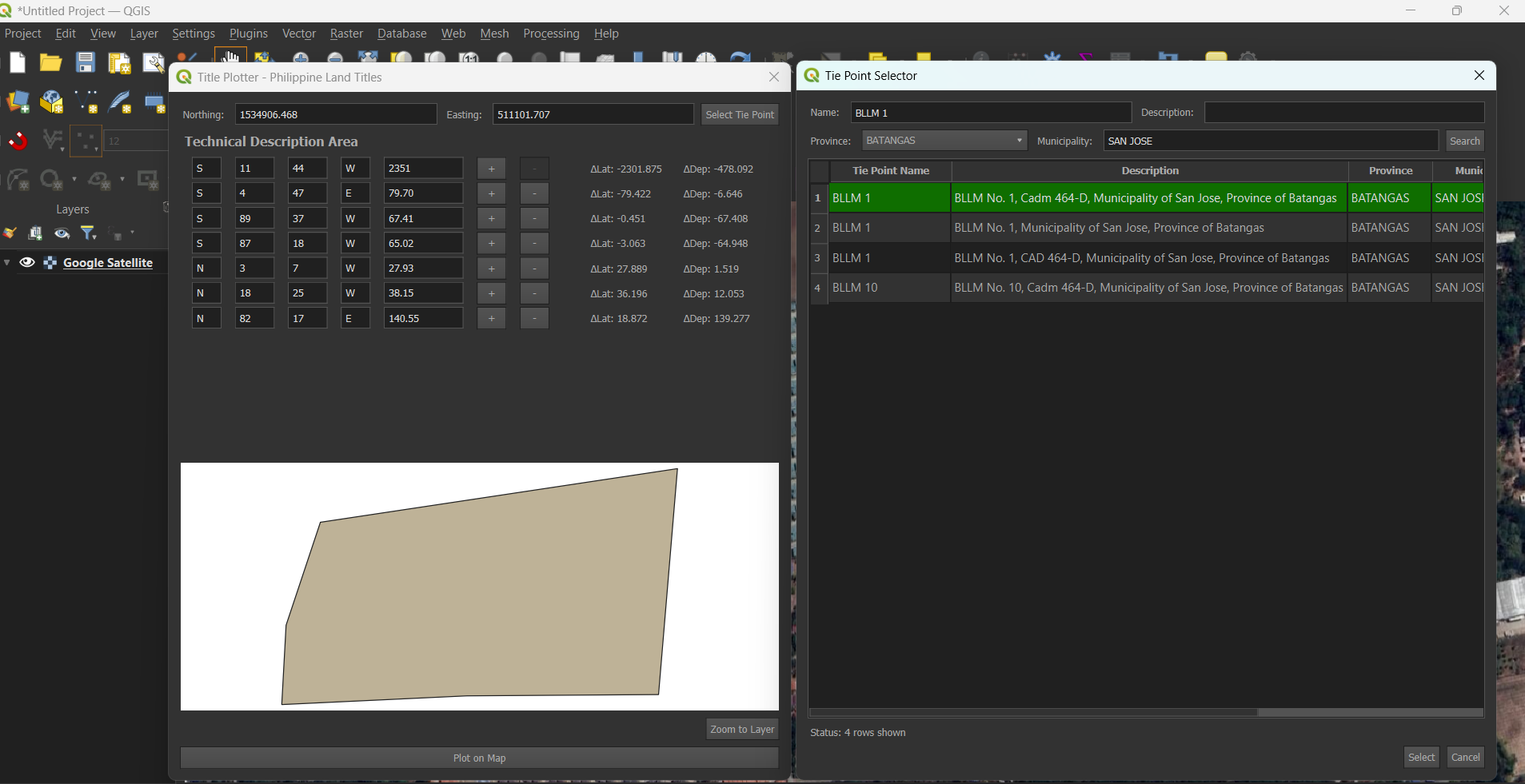This screenshot has width=1525, height=784.
Task: Select the 'CAD 464-D' BLLM 1 description cell
Action: (1149, 258)
